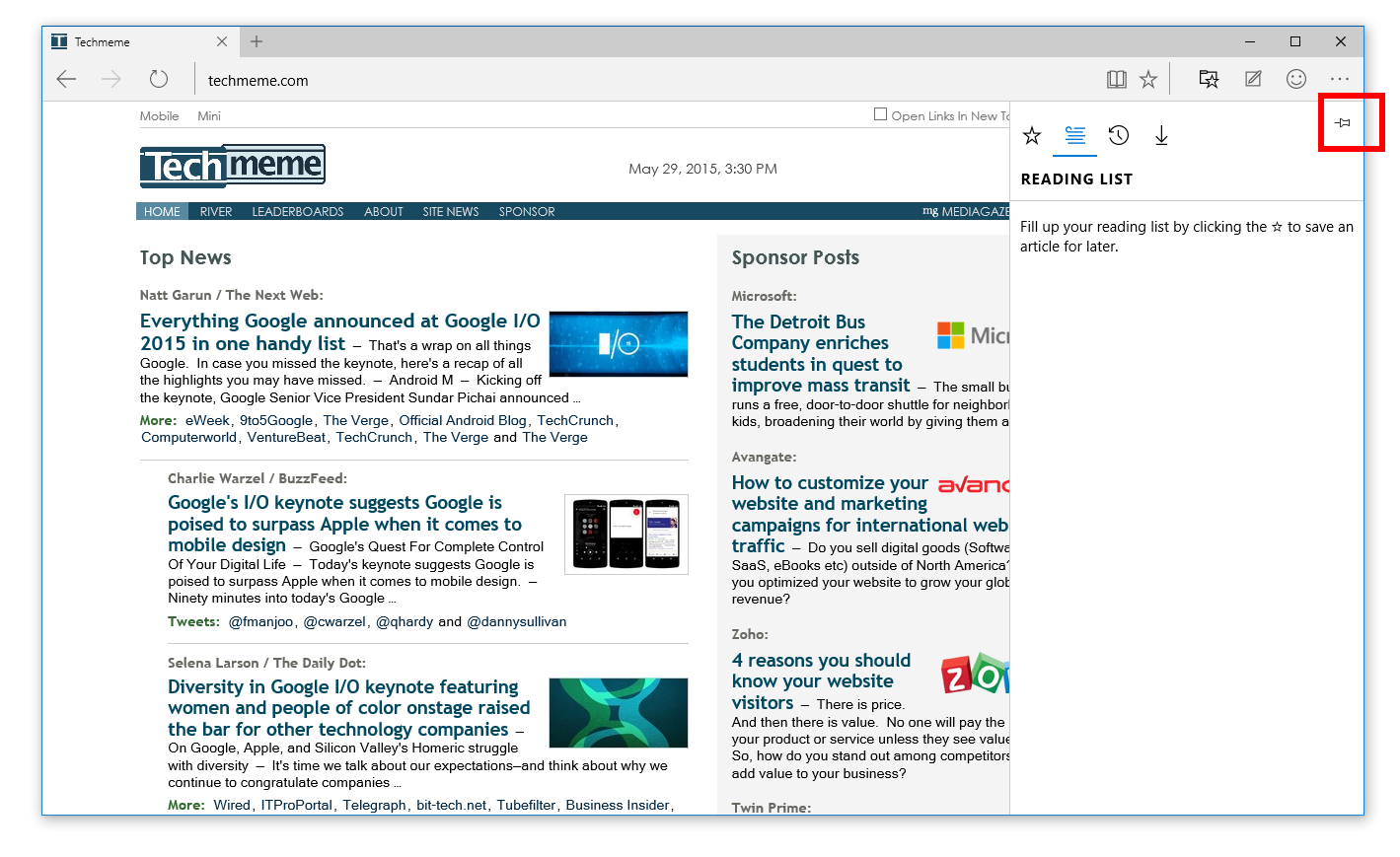Show History tab in Hub pane

[1118, 136]
